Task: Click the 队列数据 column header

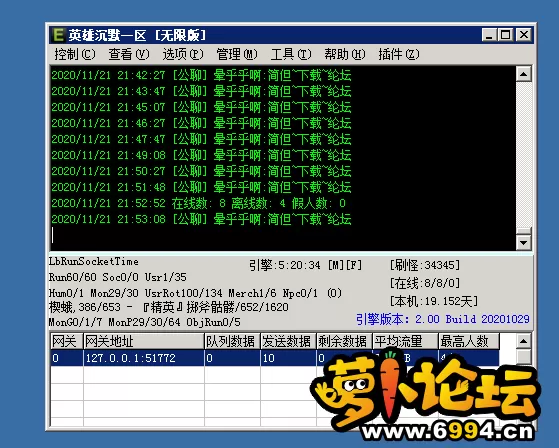Action: click(232, 341)
